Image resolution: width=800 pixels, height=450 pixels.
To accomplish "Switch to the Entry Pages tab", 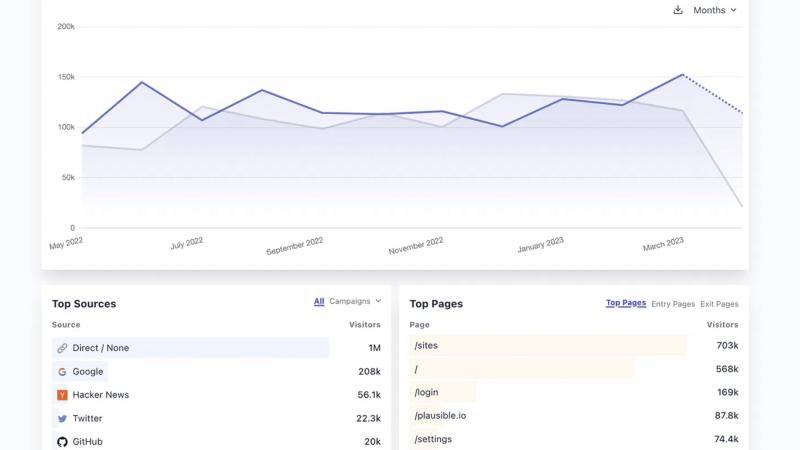I will point(673,304).
